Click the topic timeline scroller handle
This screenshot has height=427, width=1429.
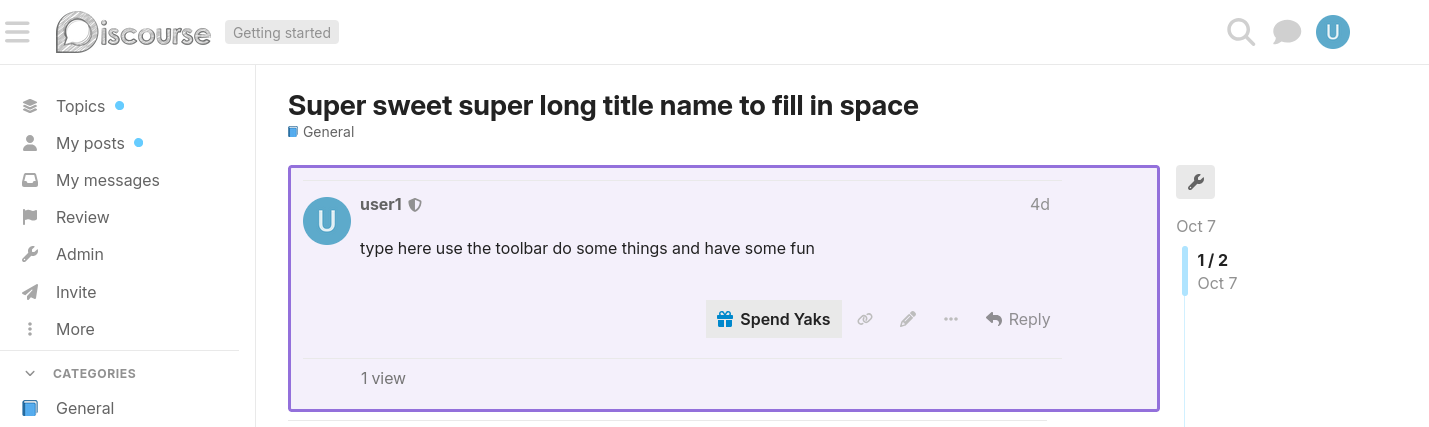point(1185,271)
